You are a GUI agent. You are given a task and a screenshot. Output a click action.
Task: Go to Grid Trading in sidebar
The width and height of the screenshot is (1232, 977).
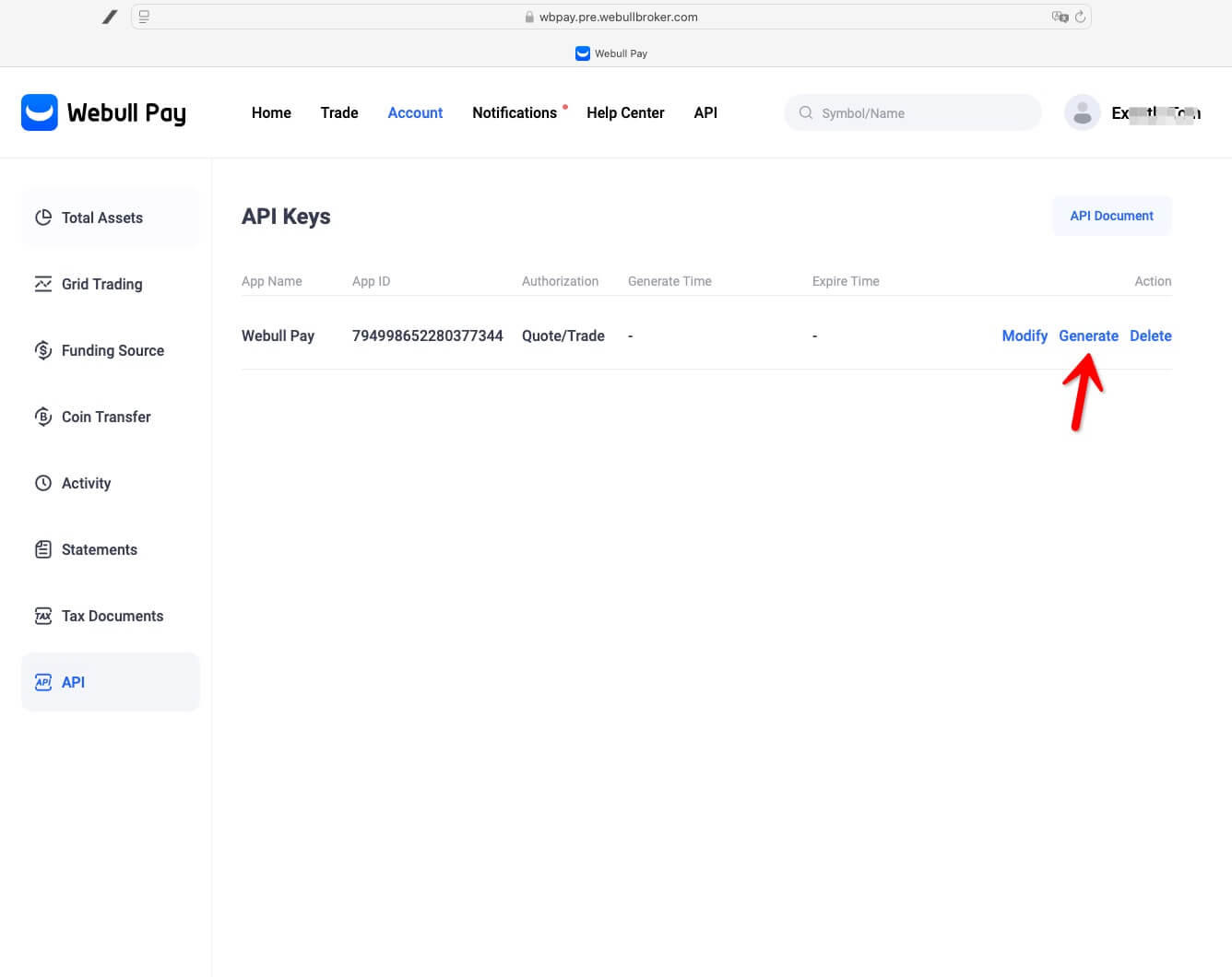[x=110, y=284]
